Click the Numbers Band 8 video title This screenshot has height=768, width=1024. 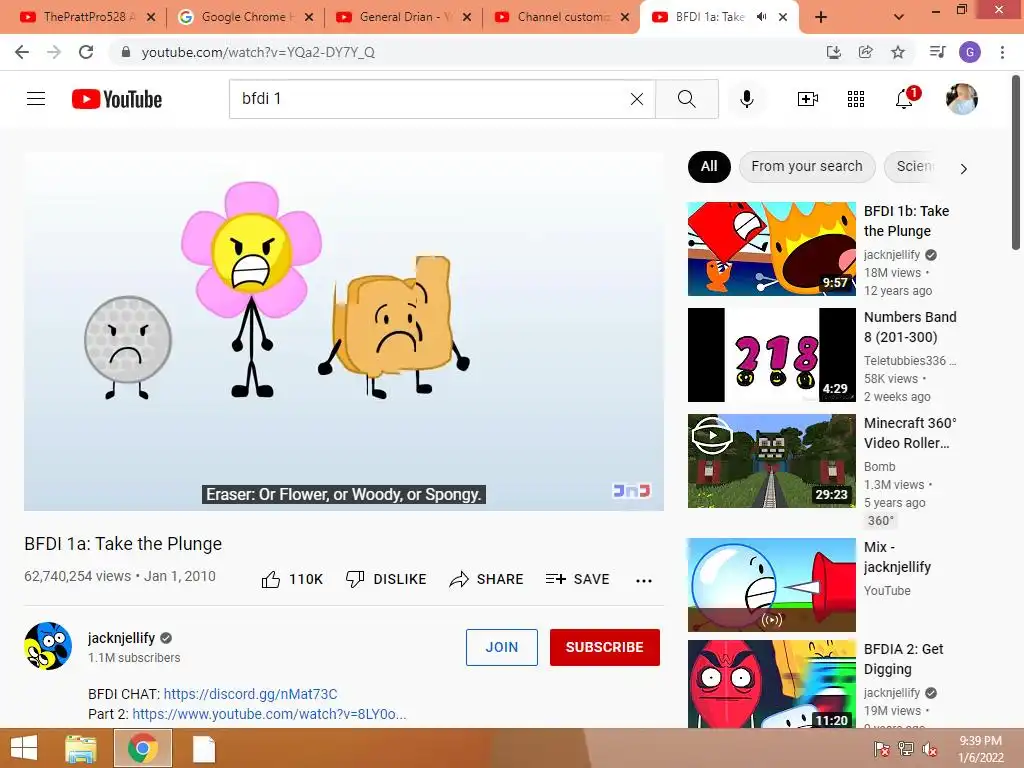point(910,327)
